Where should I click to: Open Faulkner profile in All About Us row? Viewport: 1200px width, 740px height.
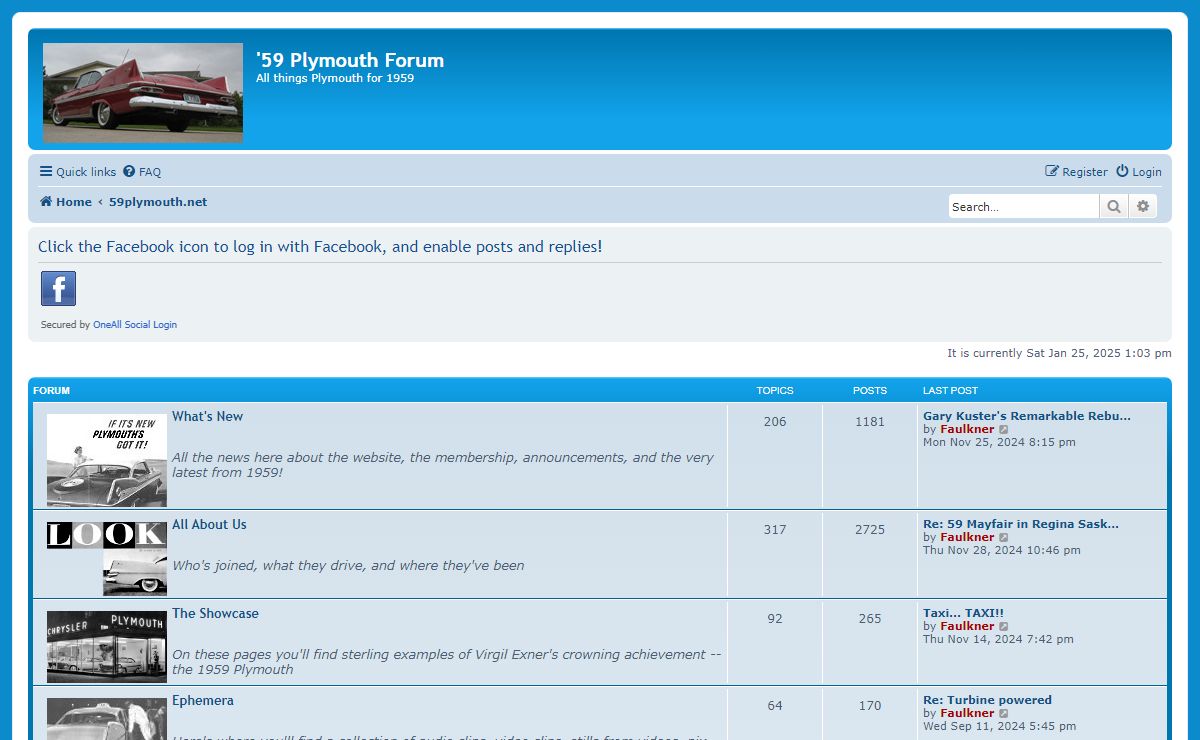pos(967,537)
